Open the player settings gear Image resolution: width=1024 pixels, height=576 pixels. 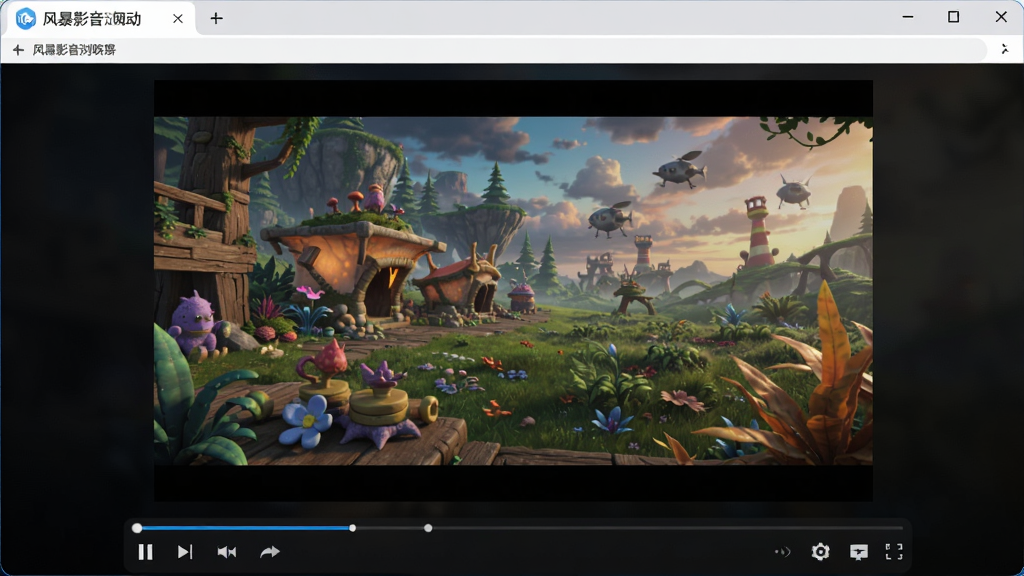[820, 552]
